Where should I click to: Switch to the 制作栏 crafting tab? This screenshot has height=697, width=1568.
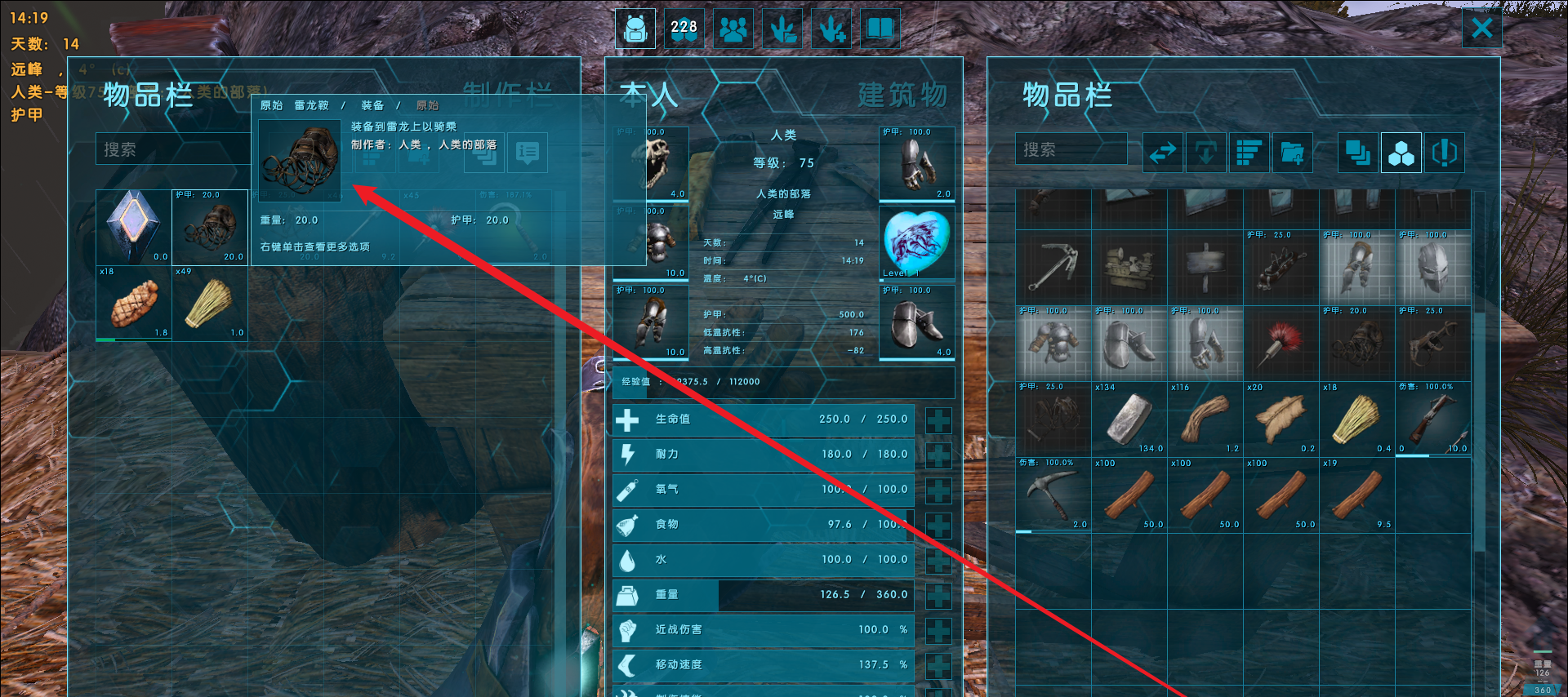click(x=508, y=95)
